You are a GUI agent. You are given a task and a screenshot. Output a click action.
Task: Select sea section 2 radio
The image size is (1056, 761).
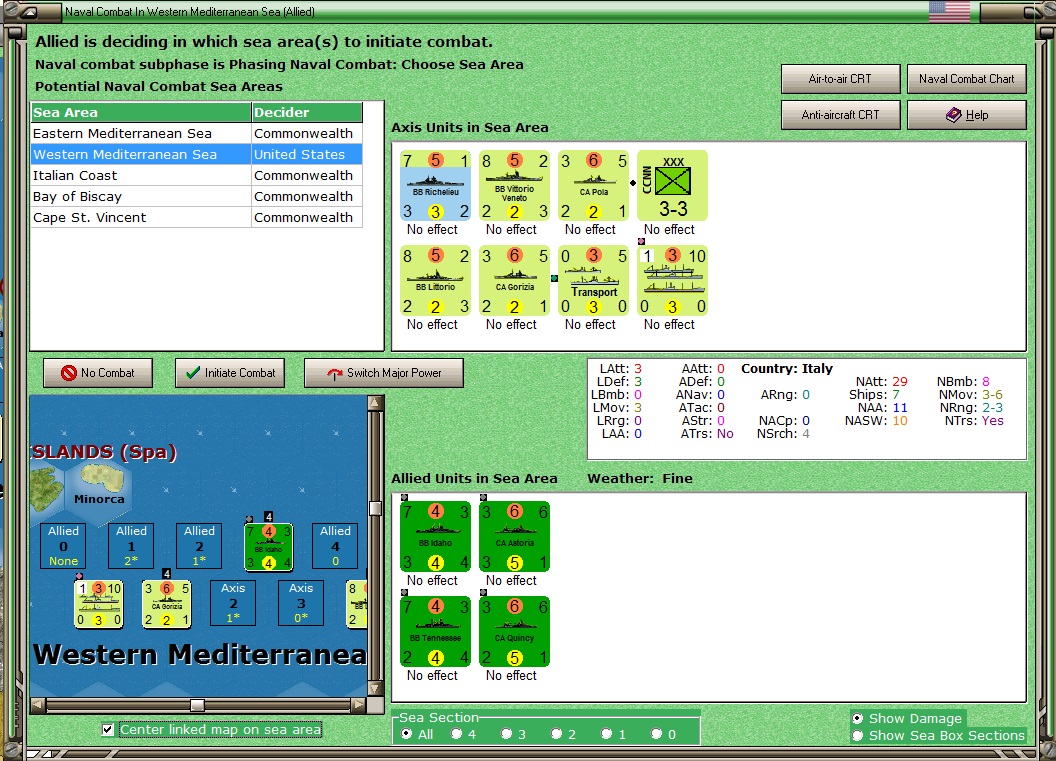click(x=556, y=734)
